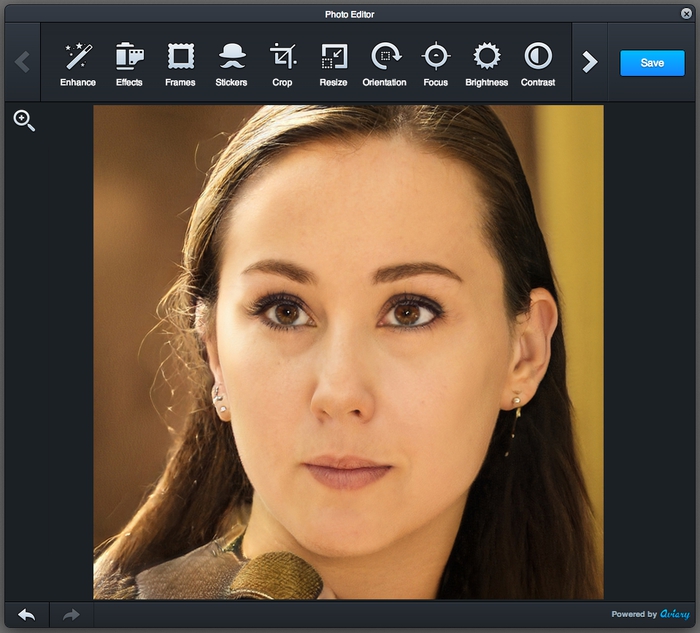700x633 pixels.
Task: Show more tools with right chevron
Action: (589, 62)
